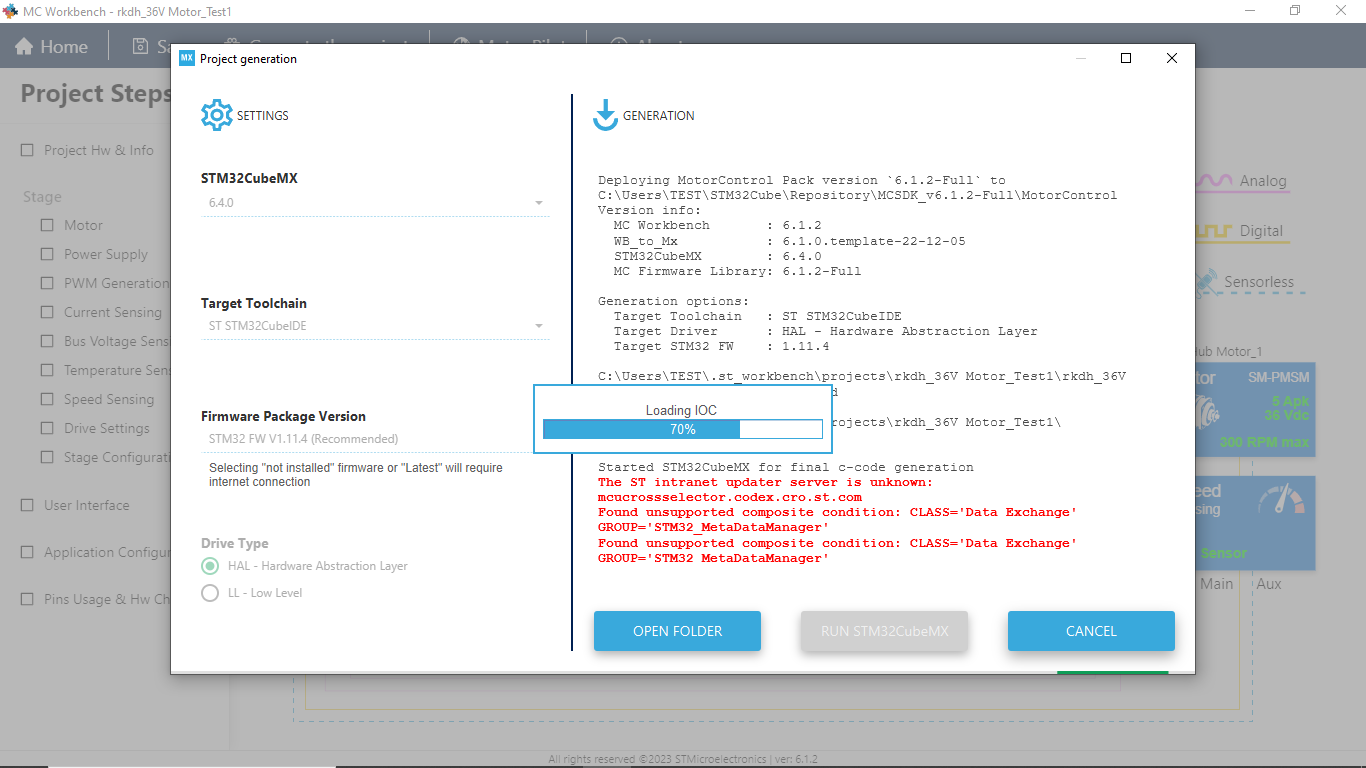1366x768 pixels.
Task: Open the Target Toolchain dropdown
Action: pyautogui.click(x=538, y=325)
